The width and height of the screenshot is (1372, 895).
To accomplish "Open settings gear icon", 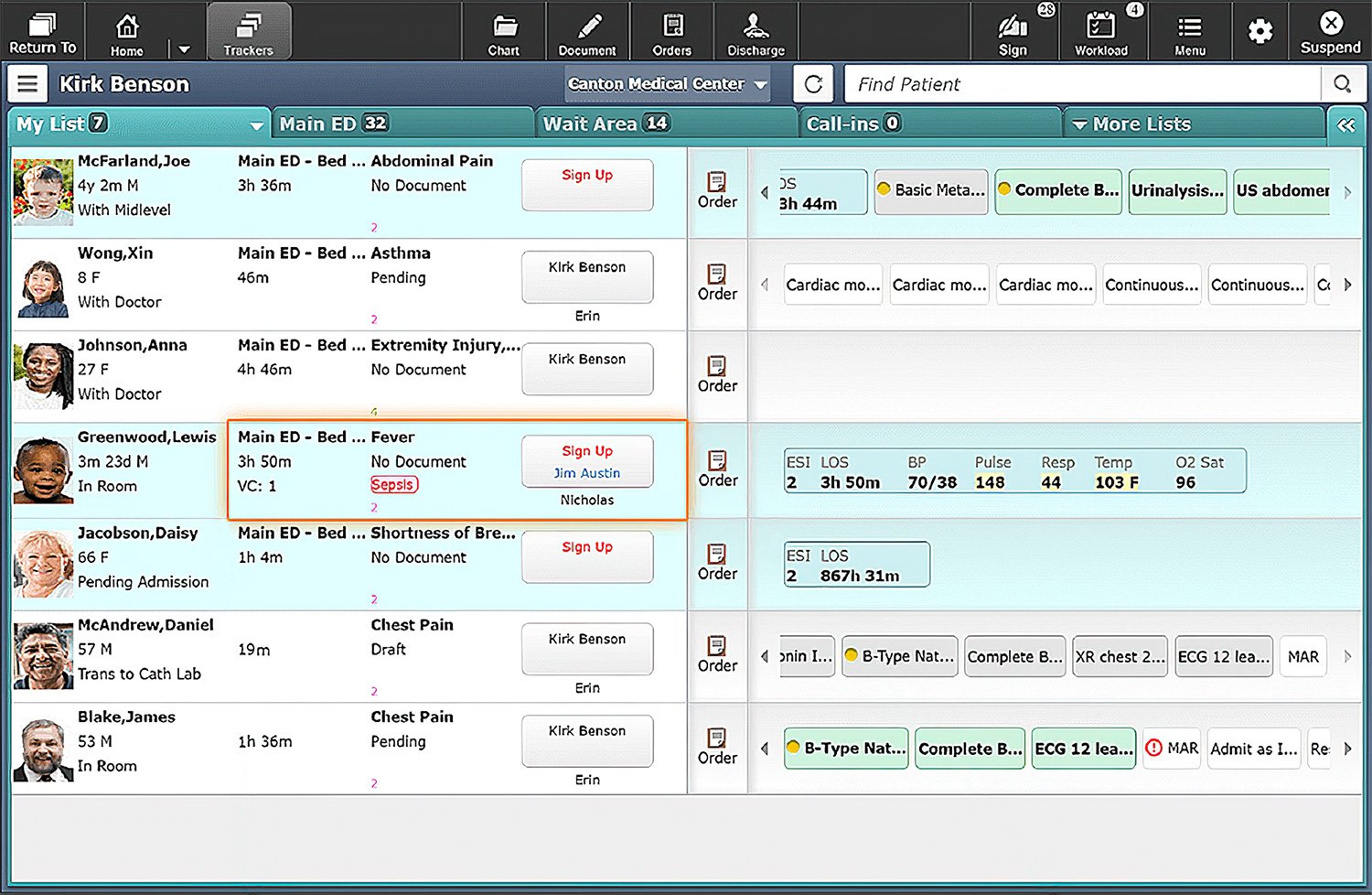I will pyautogui.click(x=1260, y=32).
